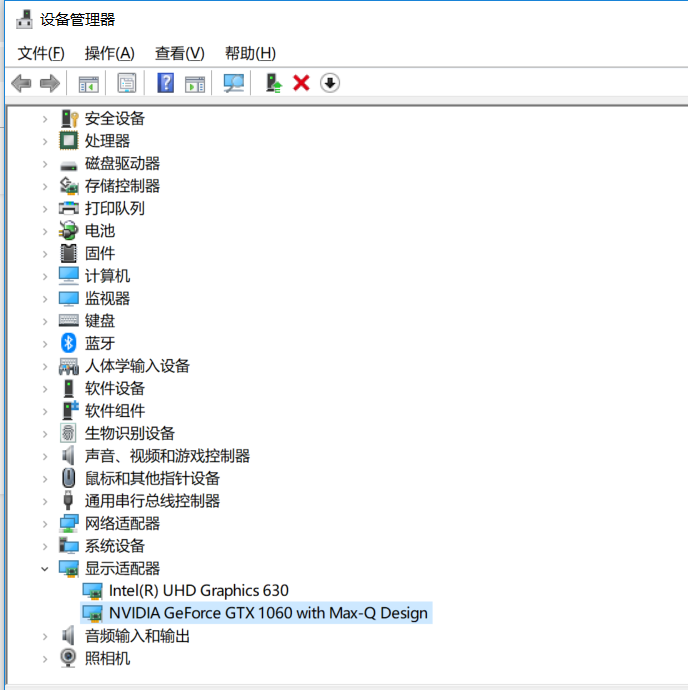The height and width of the screenshot is (690, 688).
Task: Expand the 声音、视频和游戏控制器 node
Action: pos(44,456)
